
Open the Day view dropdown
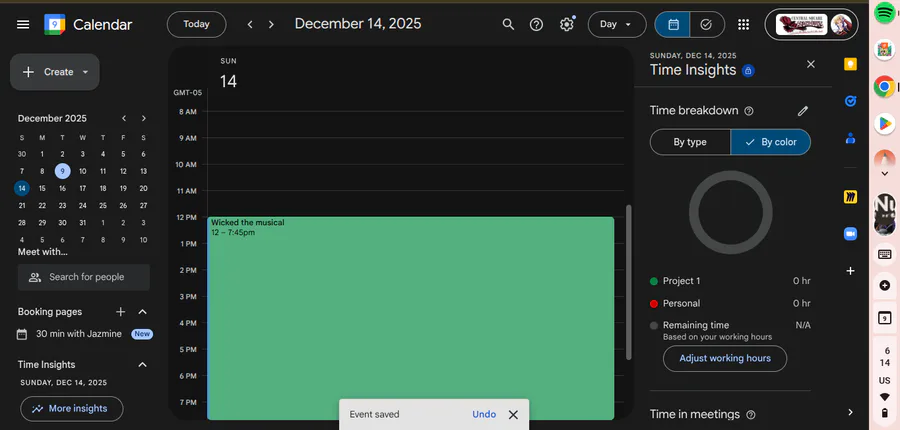point(616,24)
